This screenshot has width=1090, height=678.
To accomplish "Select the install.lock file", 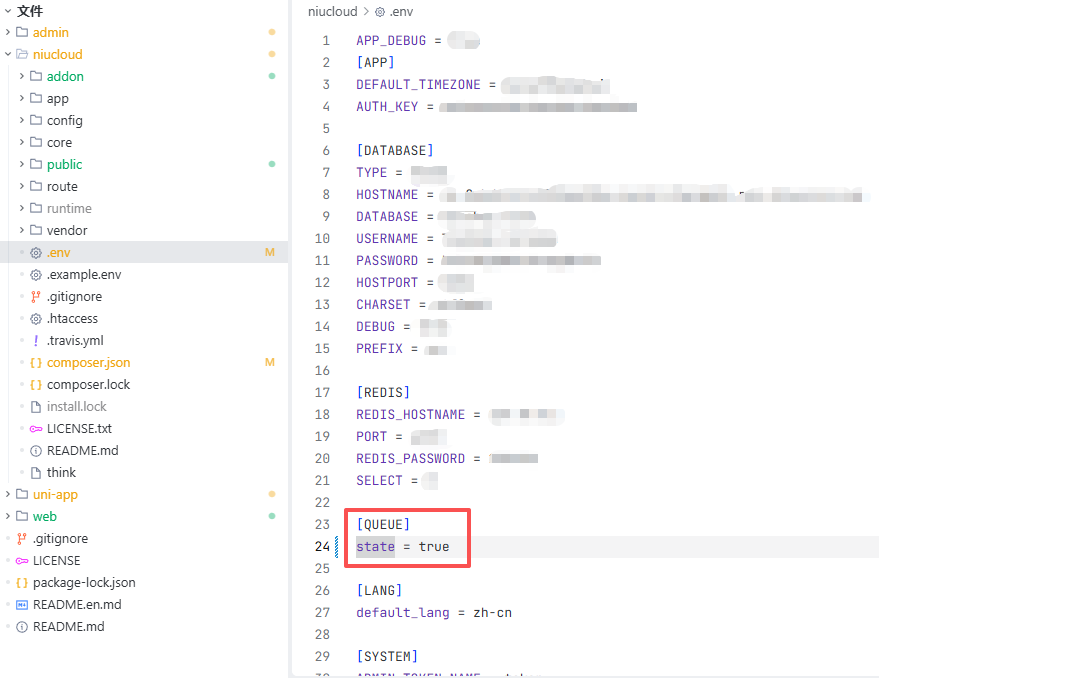I will [x=76, y=407].
